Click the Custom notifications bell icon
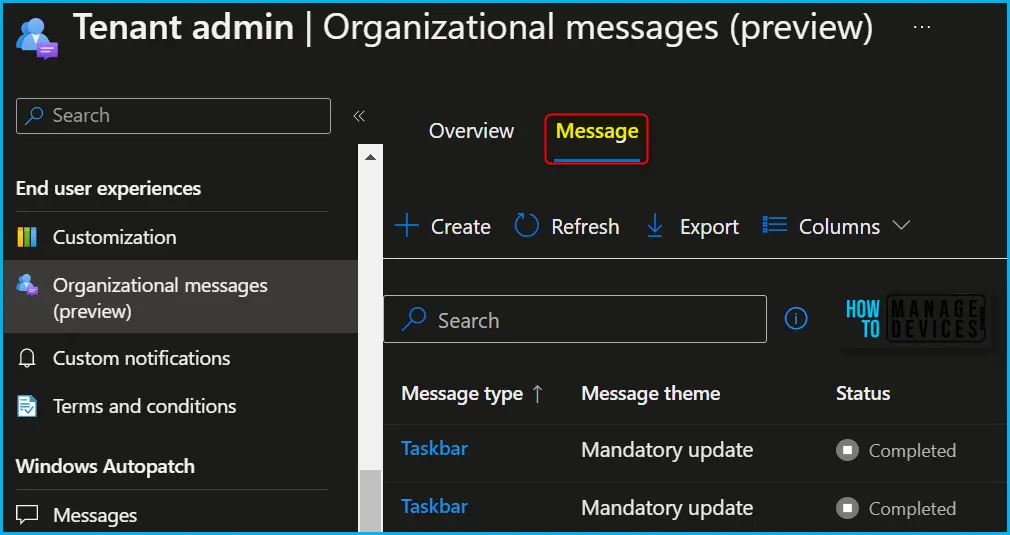Viewport: 1010px width, 535px height. 26,358
